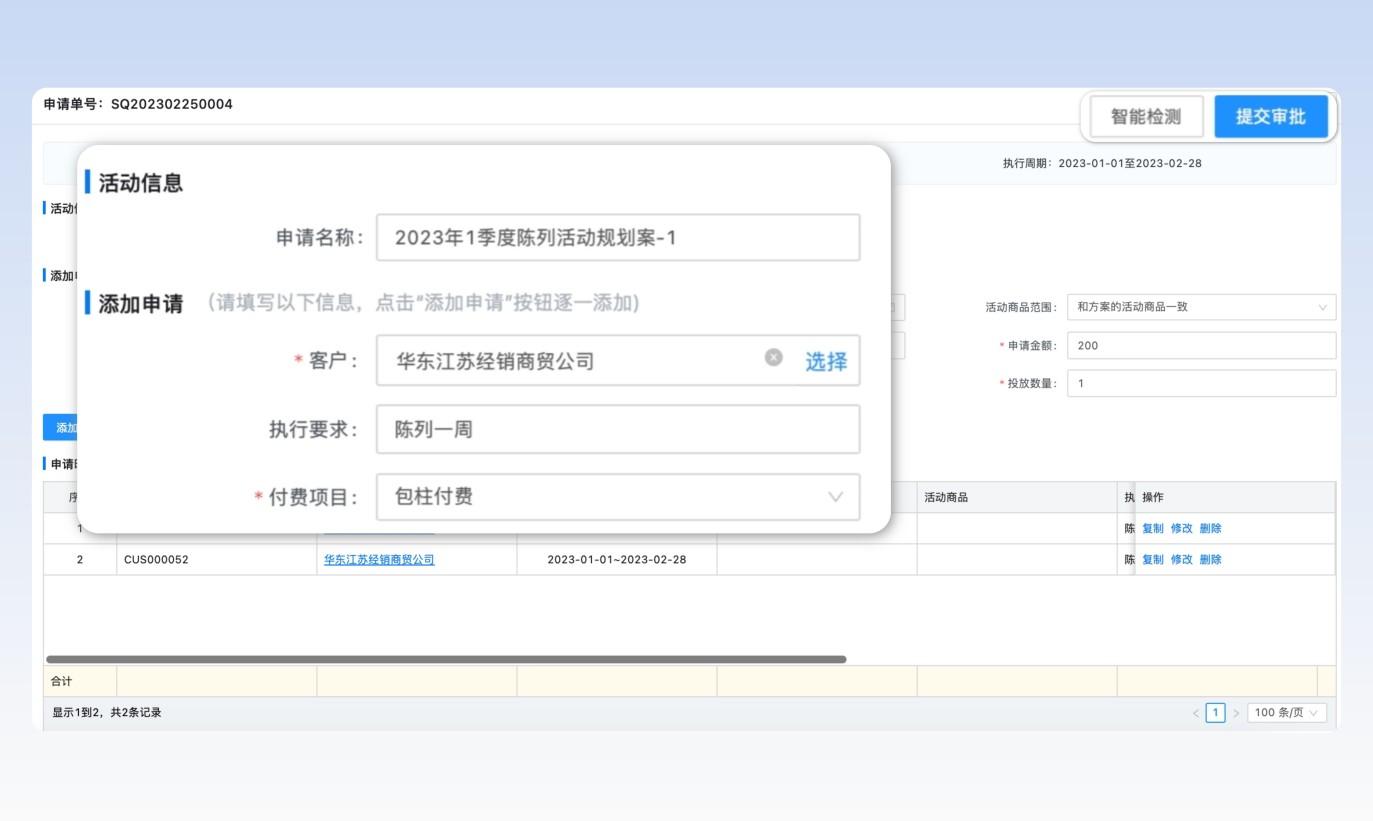The width and height of the screenshot is (1373, 821).
Task: Click the chevron on the 活动商品范围 selector
Action: [x=1324, y=307]
